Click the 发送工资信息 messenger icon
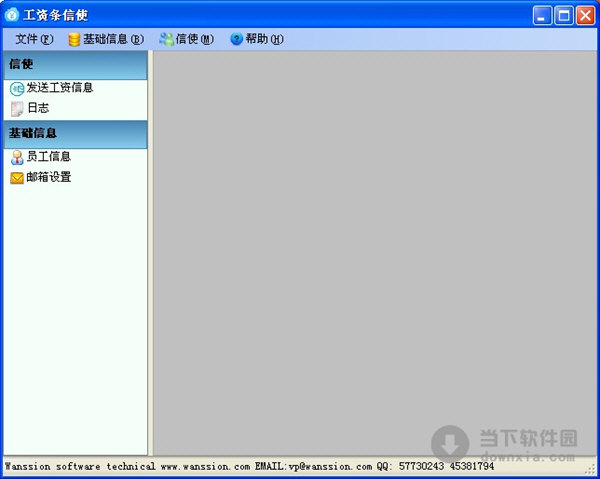Image resolution: width=600 pixels, height=479 pixels. point(17,89)
